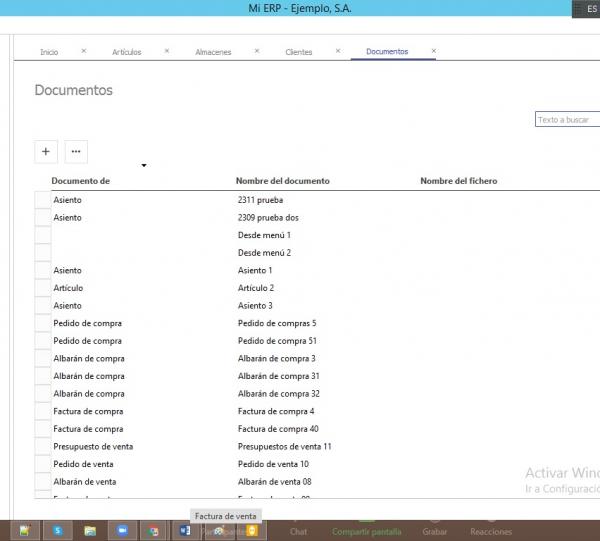Select the 'Presupuestos de venta 11' cell

pos(284,446)
